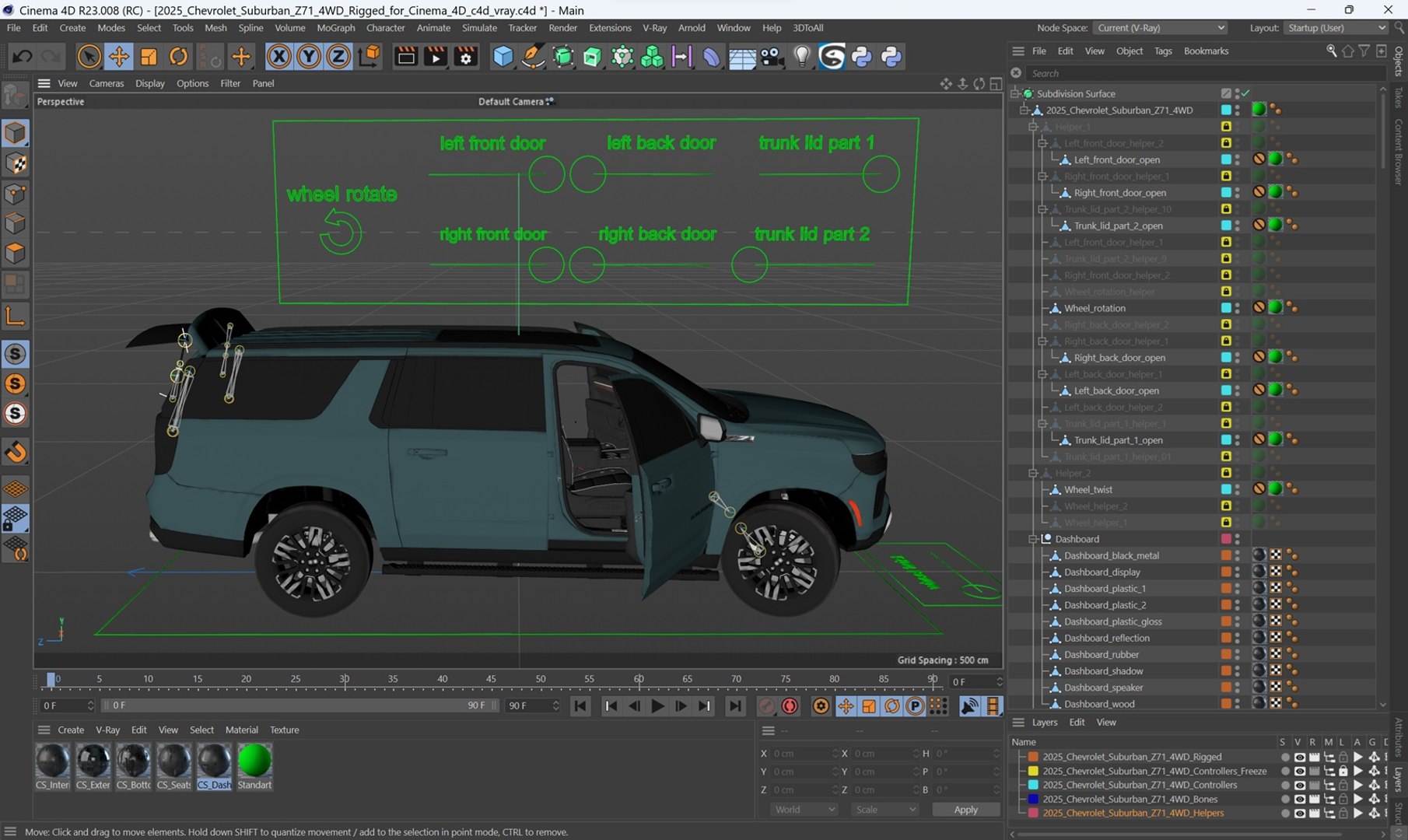Select Wheel_rotation object in tree
1408x840 pixels.
pos(1095,308)
